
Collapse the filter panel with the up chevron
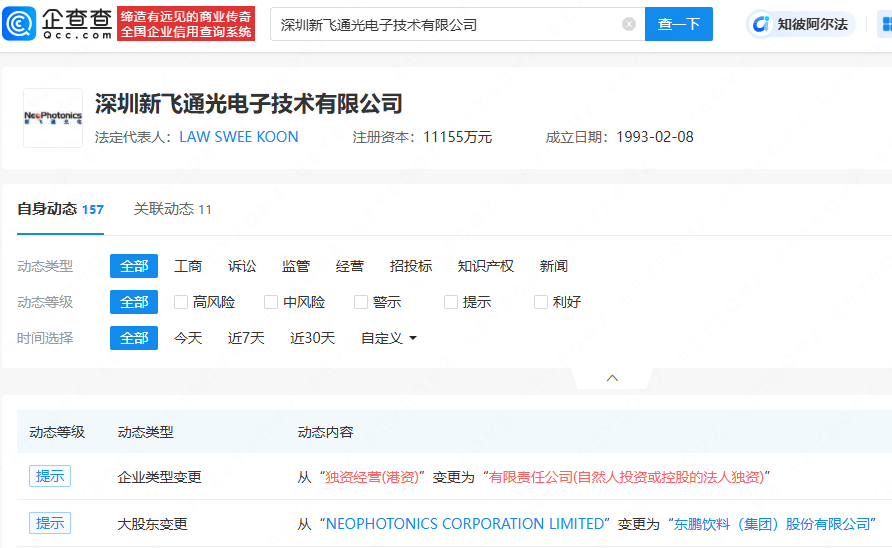(612, 378)
